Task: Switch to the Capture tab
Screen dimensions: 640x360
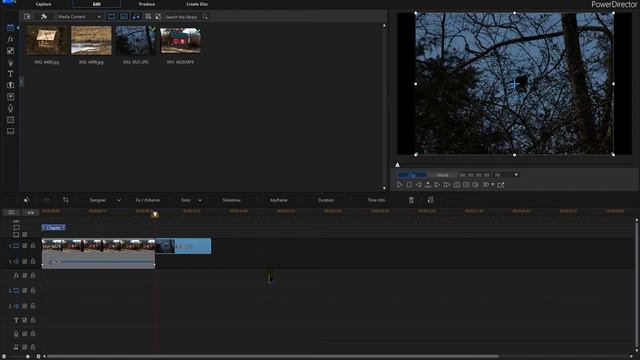Action: pyautogui.click(x=43, y=4)
